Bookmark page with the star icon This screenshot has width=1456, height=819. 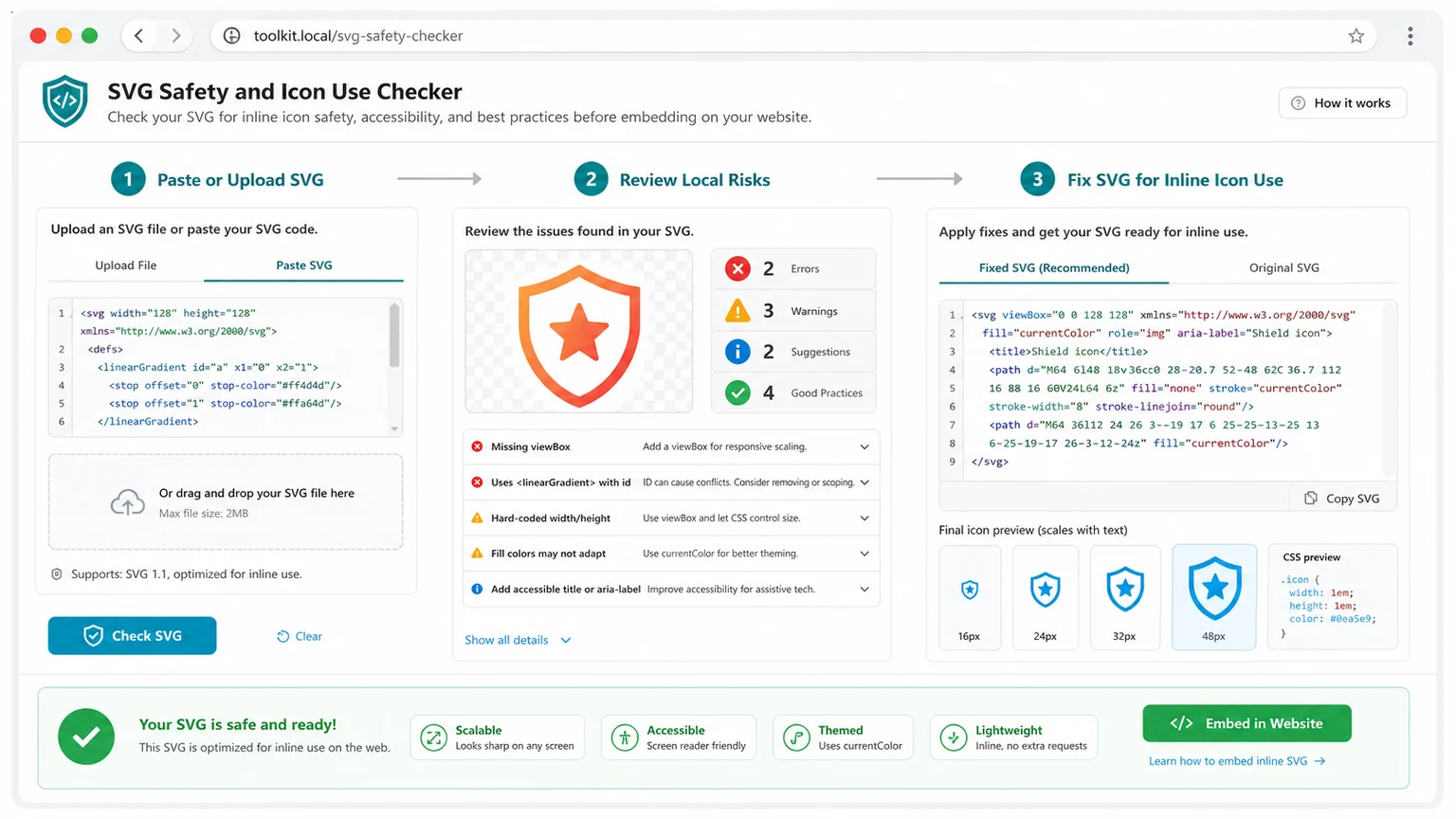(1356, 36)
